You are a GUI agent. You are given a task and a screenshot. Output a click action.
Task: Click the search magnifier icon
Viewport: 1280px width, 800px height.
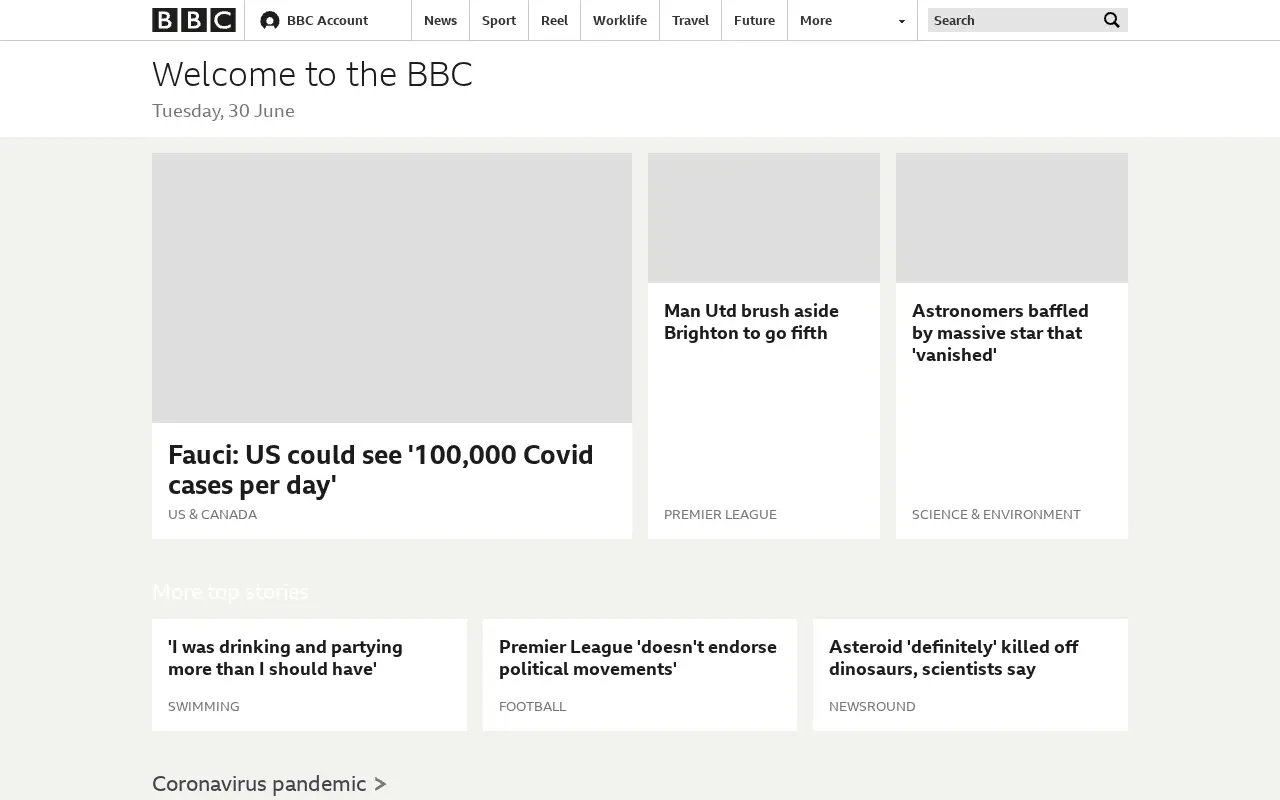click(x=1112, y=20)
